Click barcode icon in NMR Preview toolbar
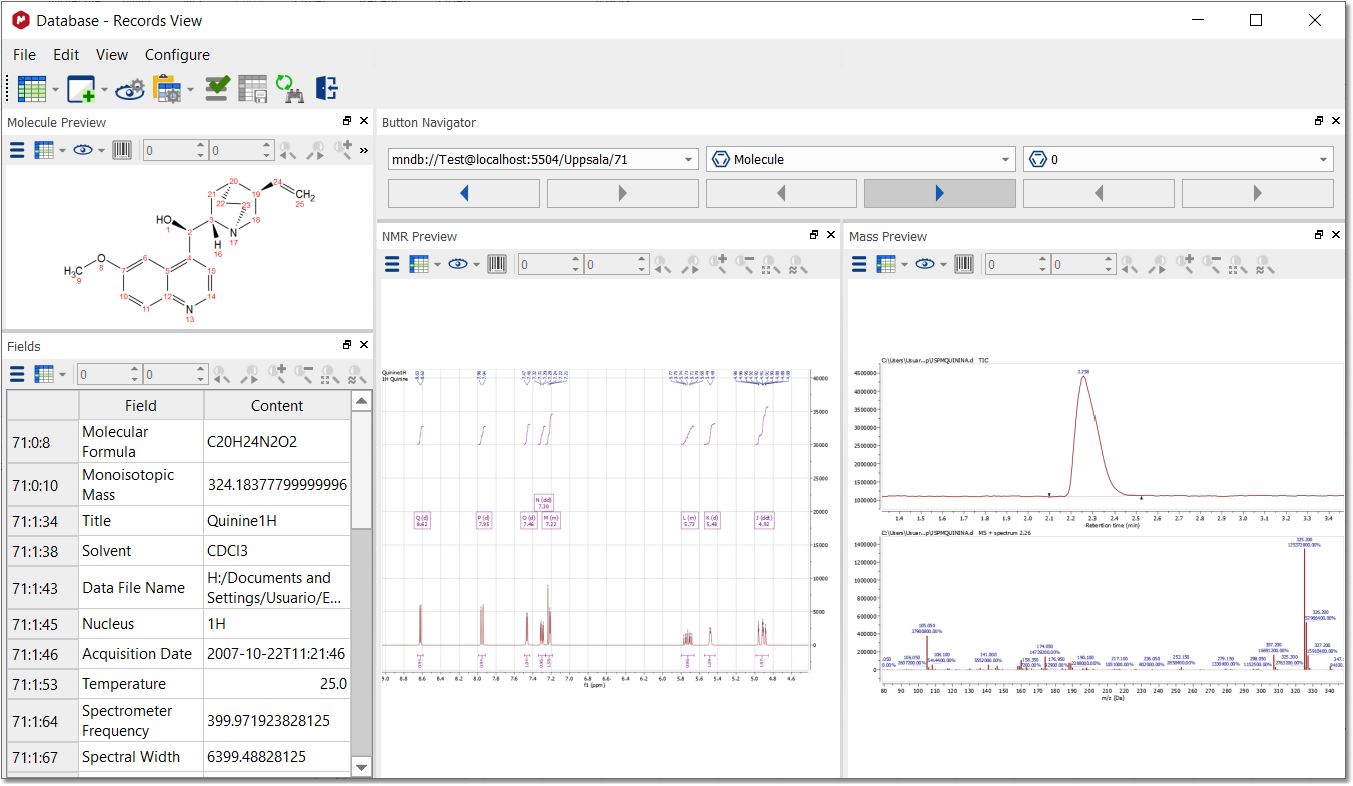 pos(497,264)
